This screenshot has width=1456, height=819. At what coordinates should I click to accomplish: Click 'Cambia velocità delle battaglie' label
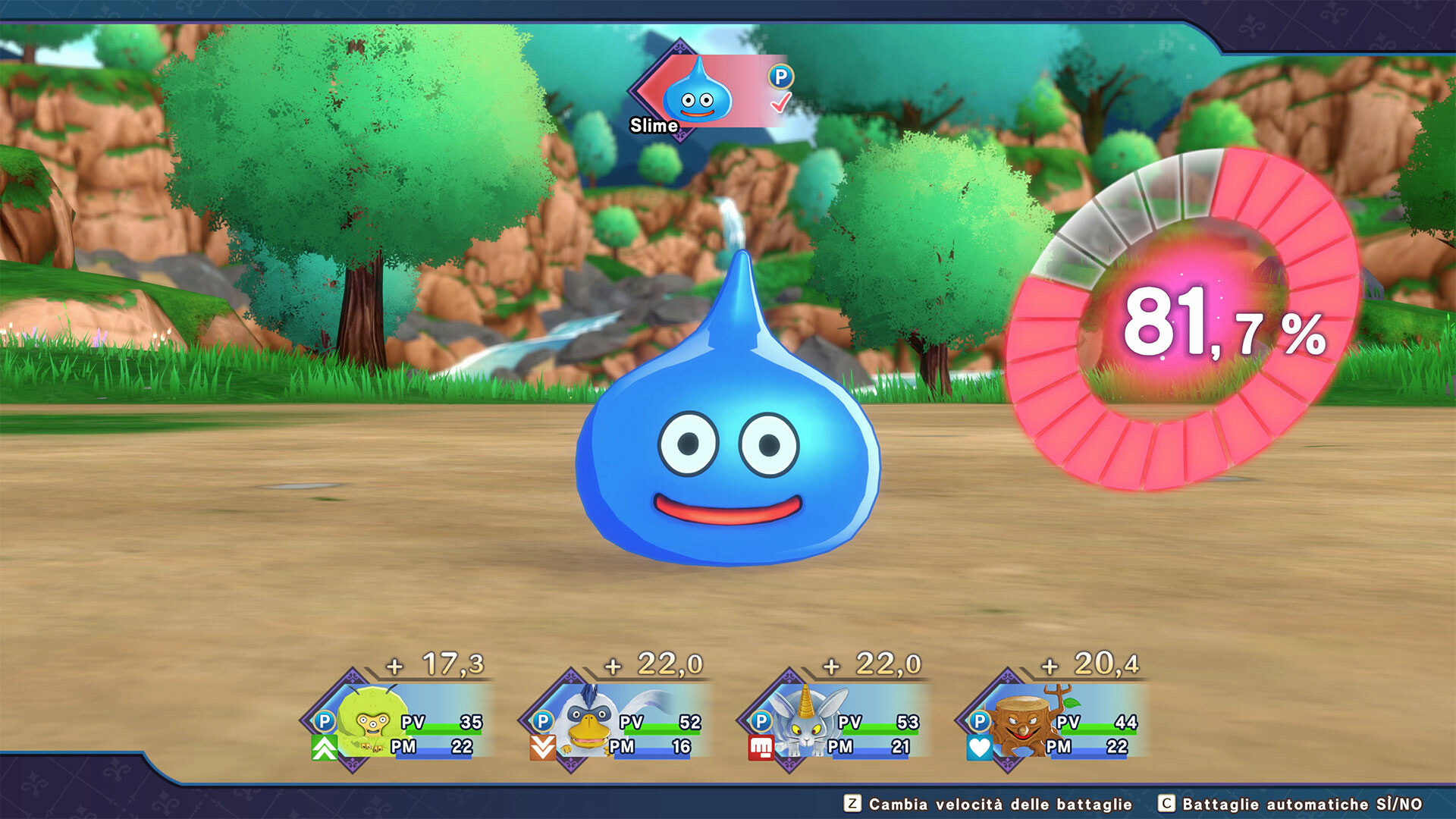click(1000, 804)
